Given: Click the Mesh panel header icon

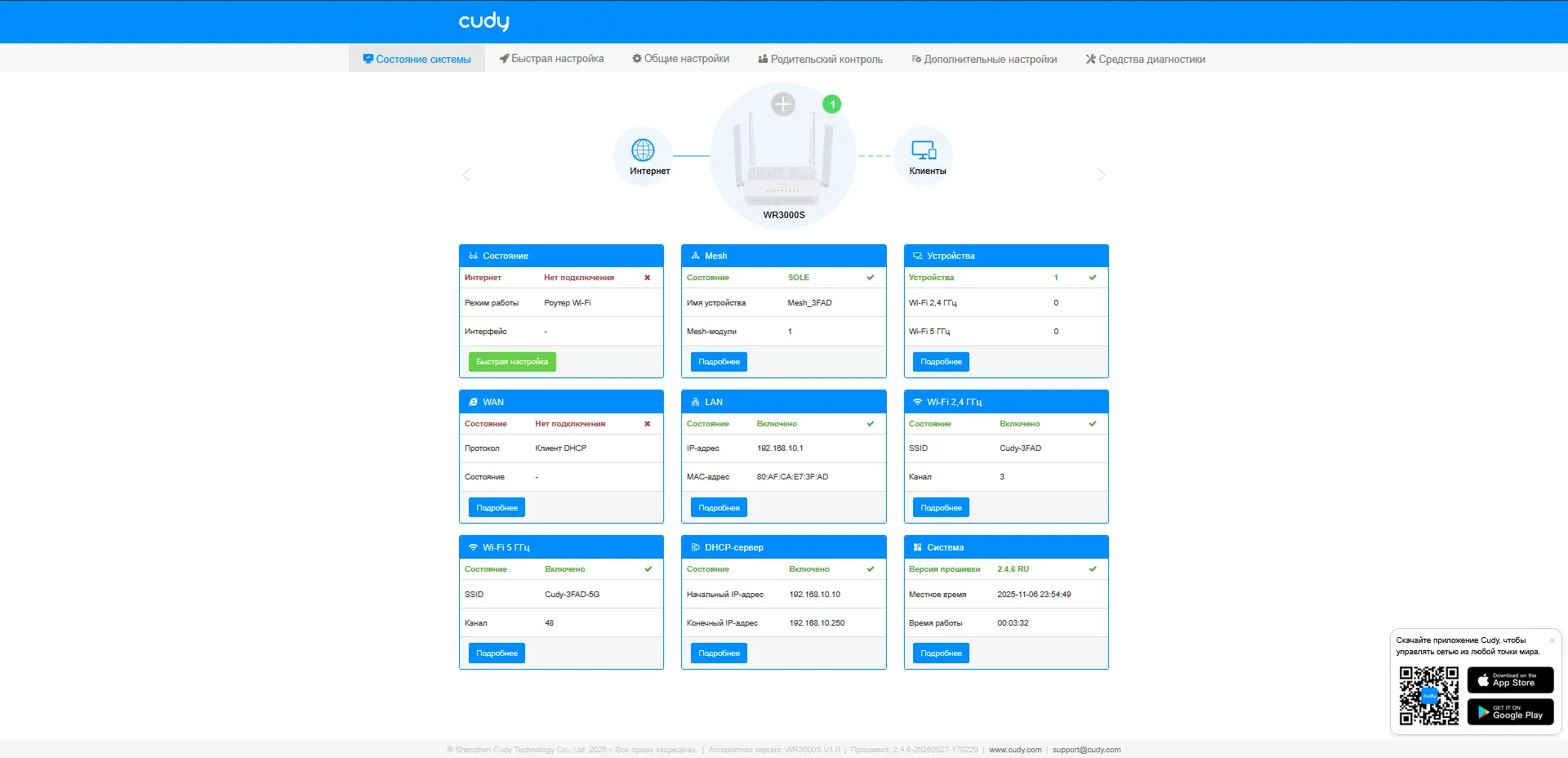Looking at the screenshot, I should coord(695,255).
